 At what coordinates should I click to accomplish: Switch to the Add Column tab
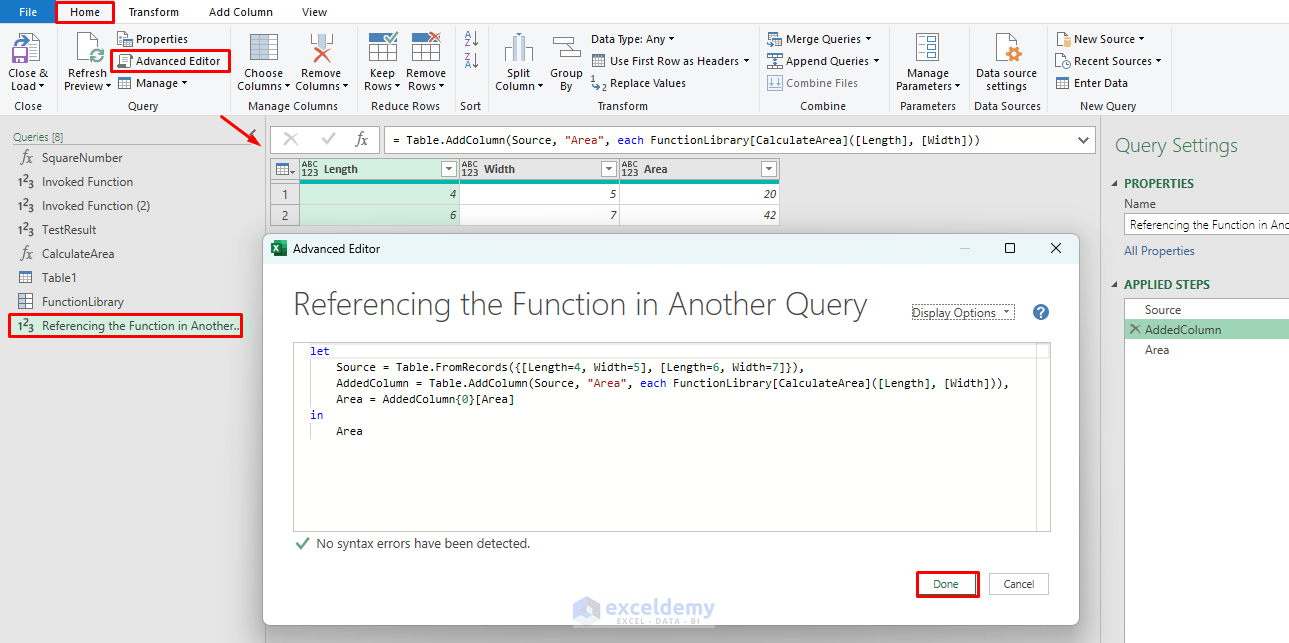click(241, 12)
